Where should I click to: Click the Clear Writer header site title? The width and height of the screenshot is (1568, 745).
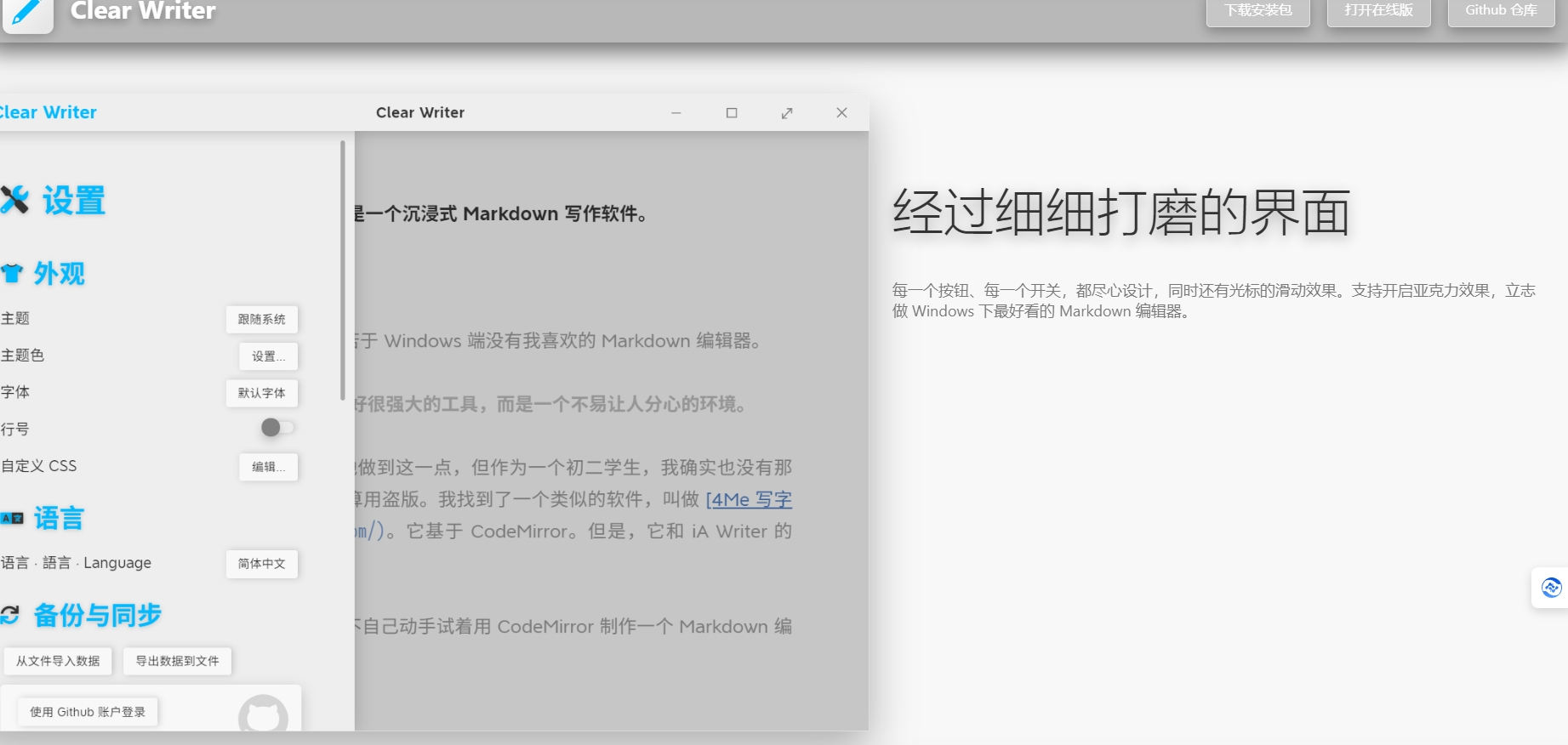pos(143,11)
